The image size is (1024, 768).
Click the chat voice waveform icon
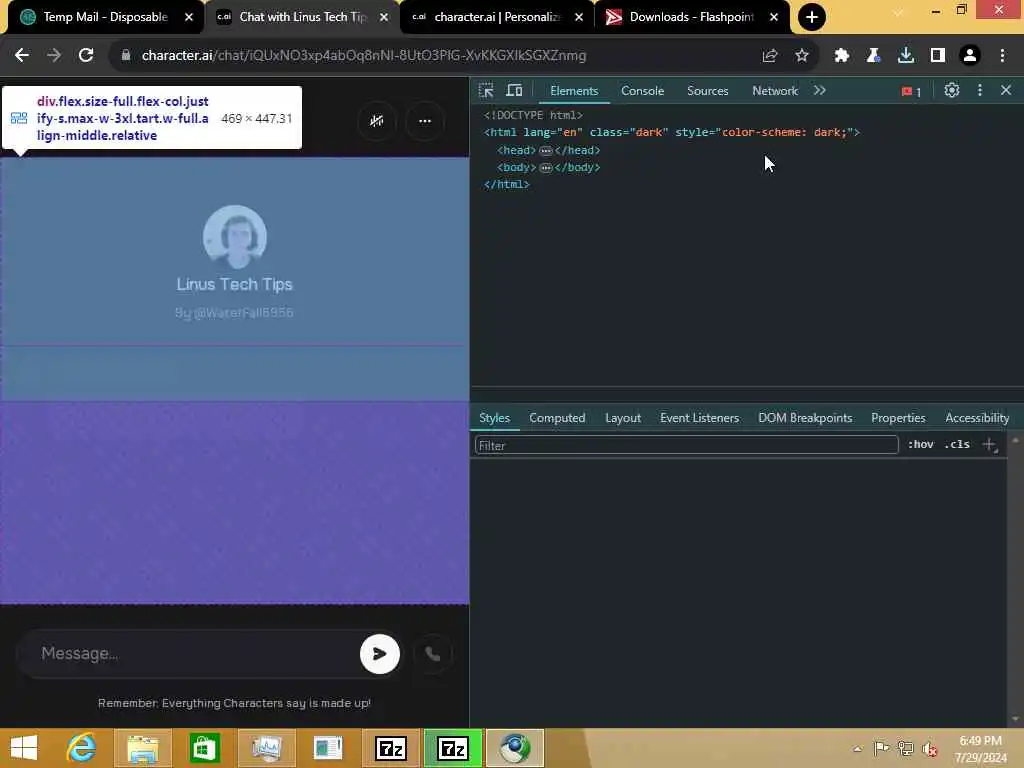[x=377, y=121]
